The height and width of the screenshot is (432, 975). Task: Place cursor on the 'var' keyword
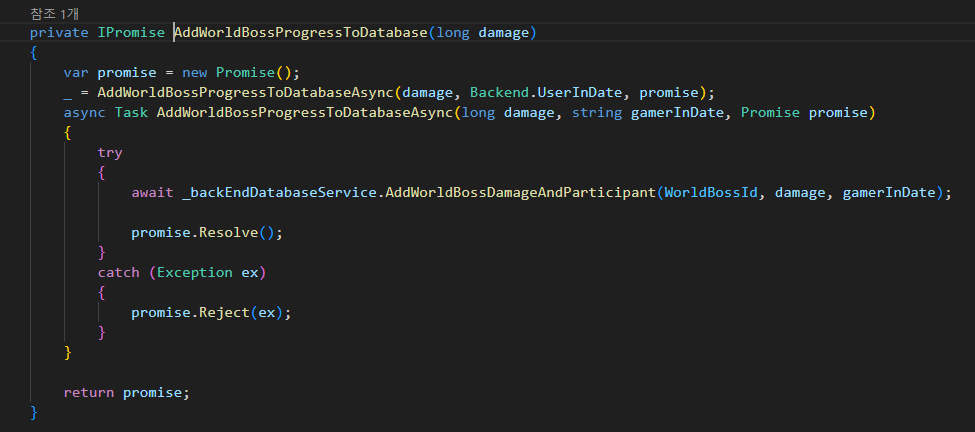[x=76, y=73]
